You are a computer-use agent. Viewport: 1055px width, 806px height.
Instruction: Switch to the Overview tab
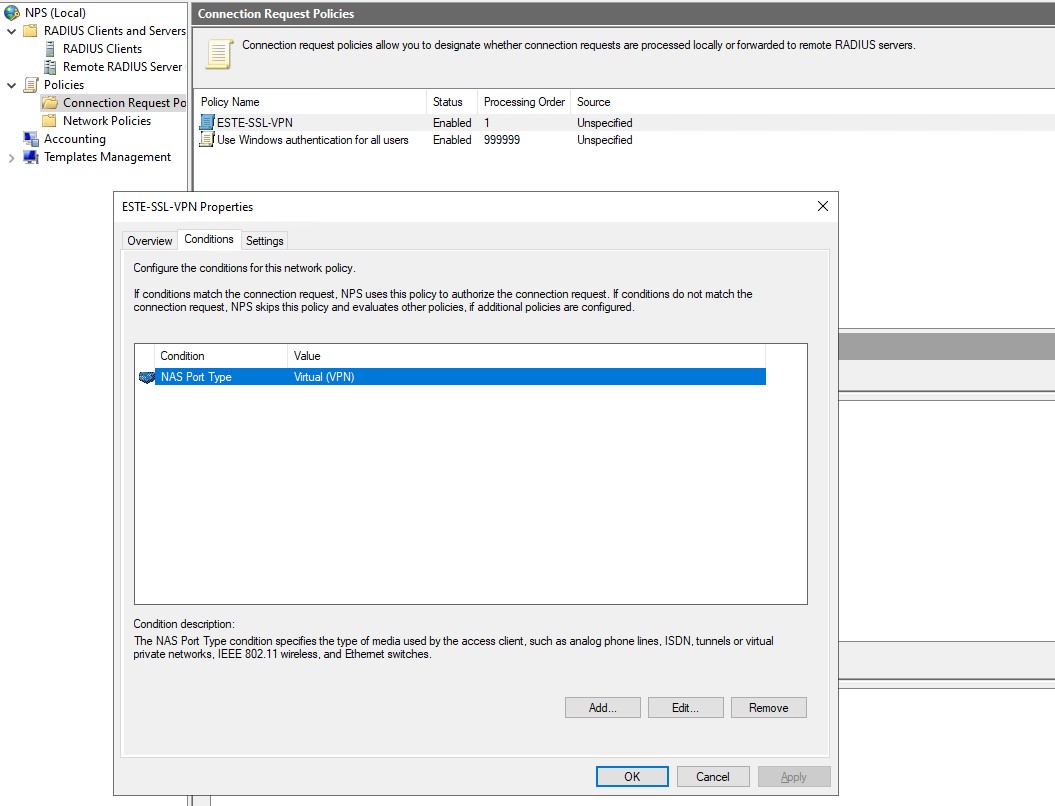(149, 241)
